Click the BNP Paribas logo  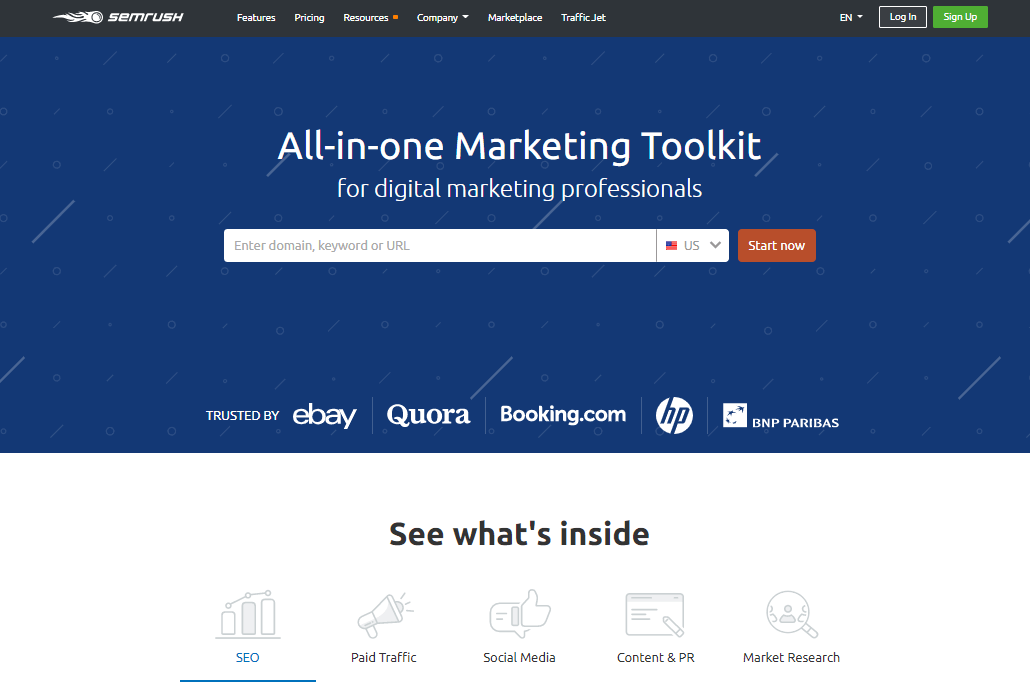781,416
